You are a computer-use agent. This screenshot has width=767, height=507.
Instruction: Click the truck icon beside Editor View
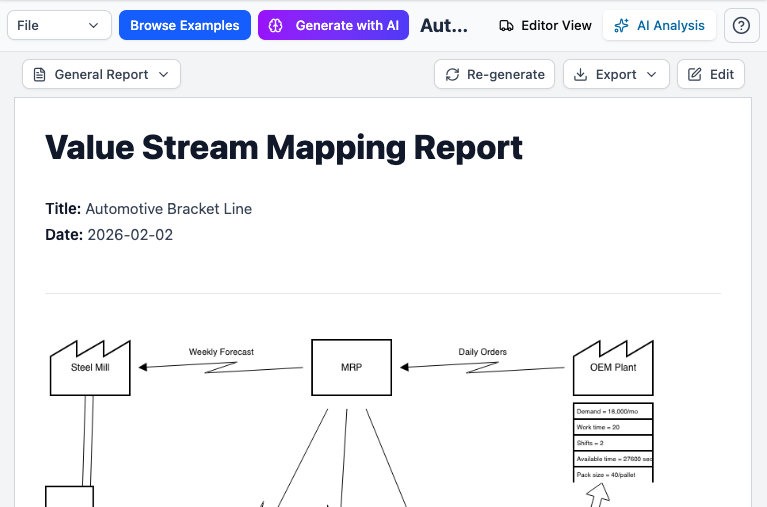pyautogui.click(x=507, y=25)
